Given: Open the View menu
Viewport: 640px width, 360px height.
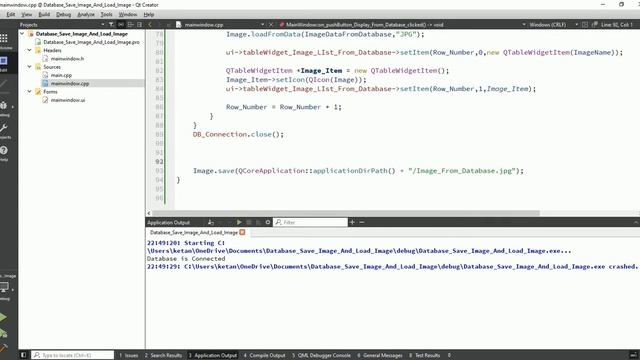Looking at the screenshot, I should pyautogui.click(x=27, y=14).
